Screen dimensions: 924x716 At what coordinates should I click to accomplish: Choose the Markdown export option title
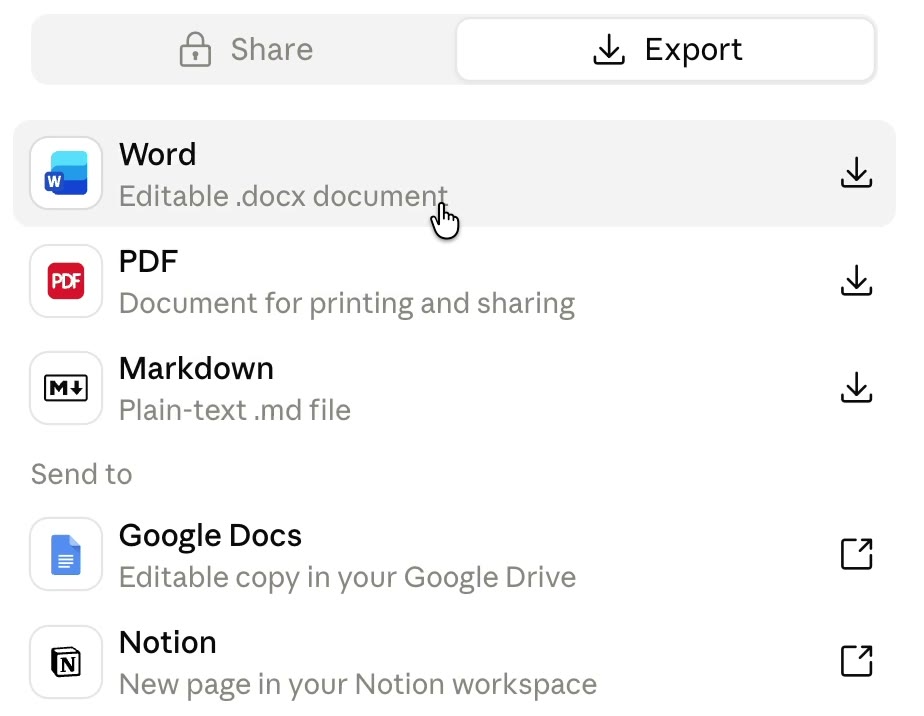pos(196,368)
